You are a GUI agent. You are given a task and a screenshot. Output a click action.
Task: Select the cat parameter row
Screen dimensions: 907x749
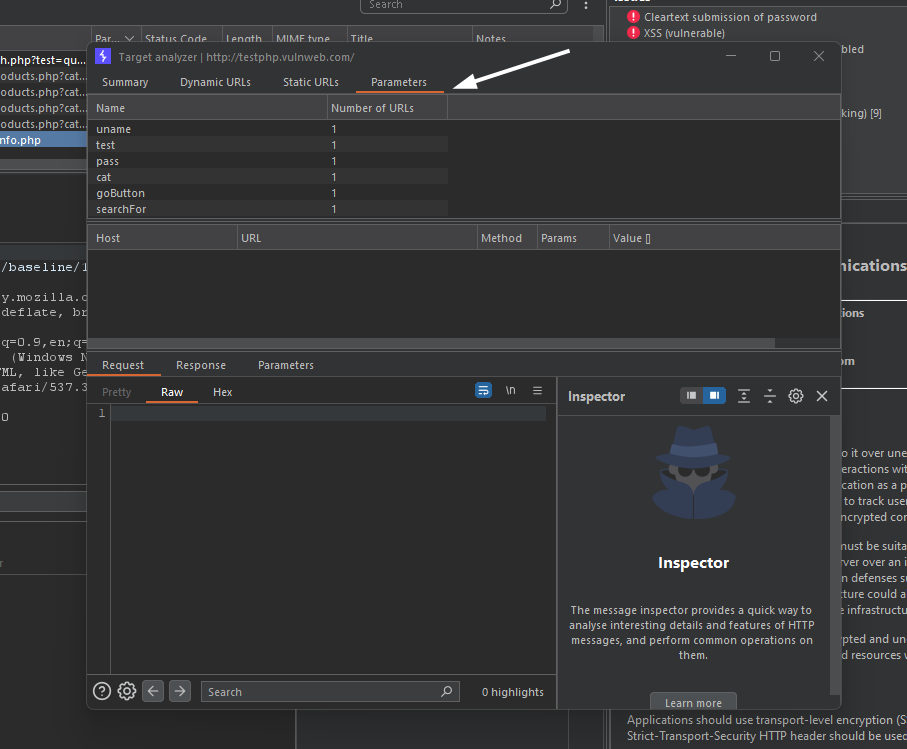[x=268, y=177]
